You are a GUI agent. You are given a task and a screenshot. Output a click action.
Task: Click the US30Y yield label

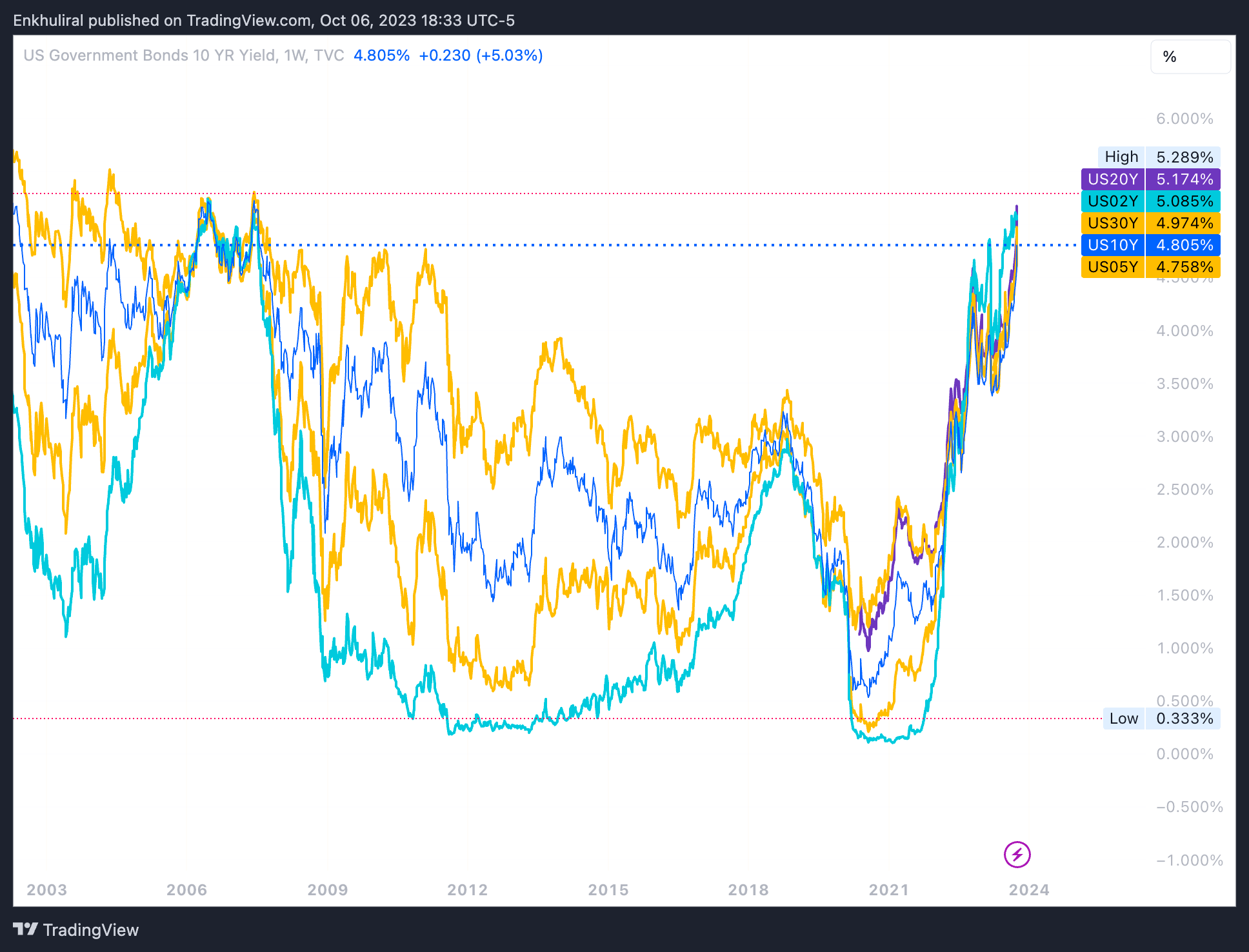click(1150, 223)
